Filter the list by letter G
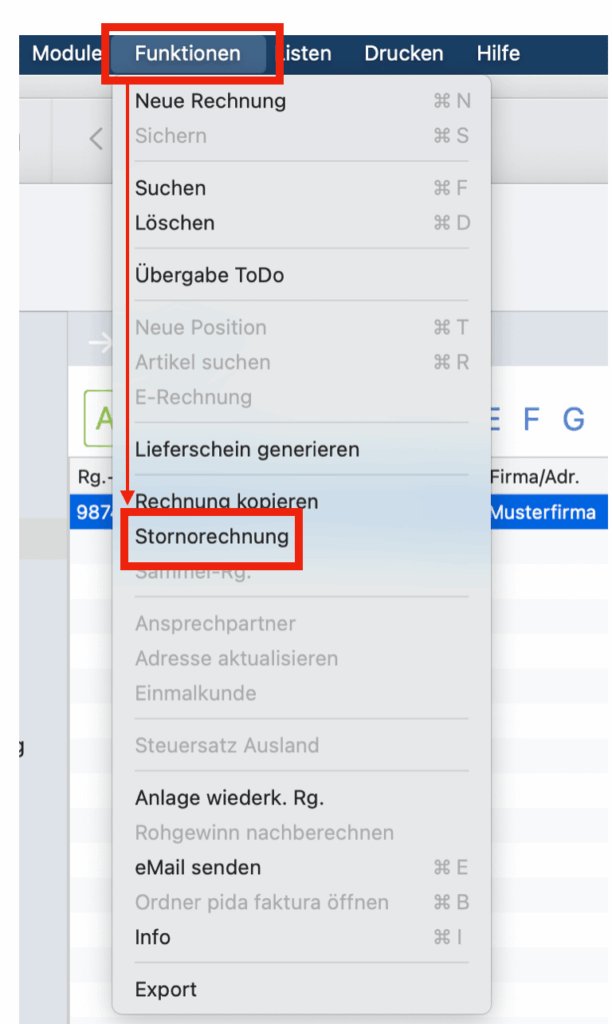This screenshot has width=612, height=1024. [573, 420]
